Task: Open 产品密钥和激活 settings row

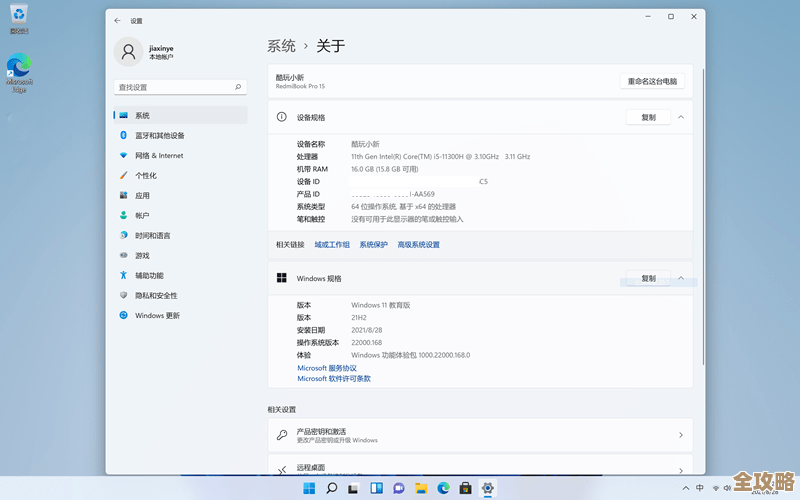Action: tap(480, 435)
